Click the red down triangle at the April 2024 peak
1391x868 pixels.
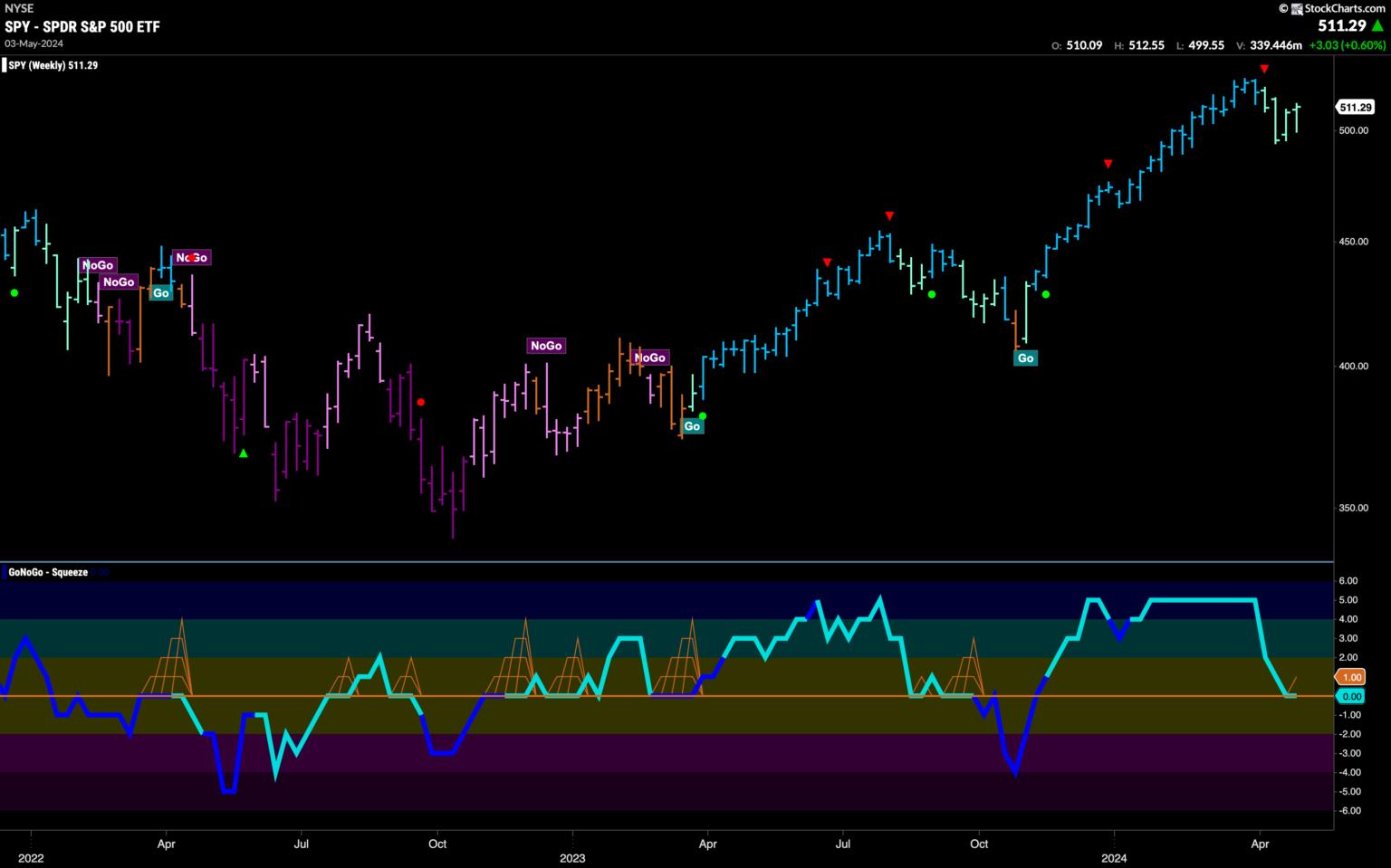1264,70
